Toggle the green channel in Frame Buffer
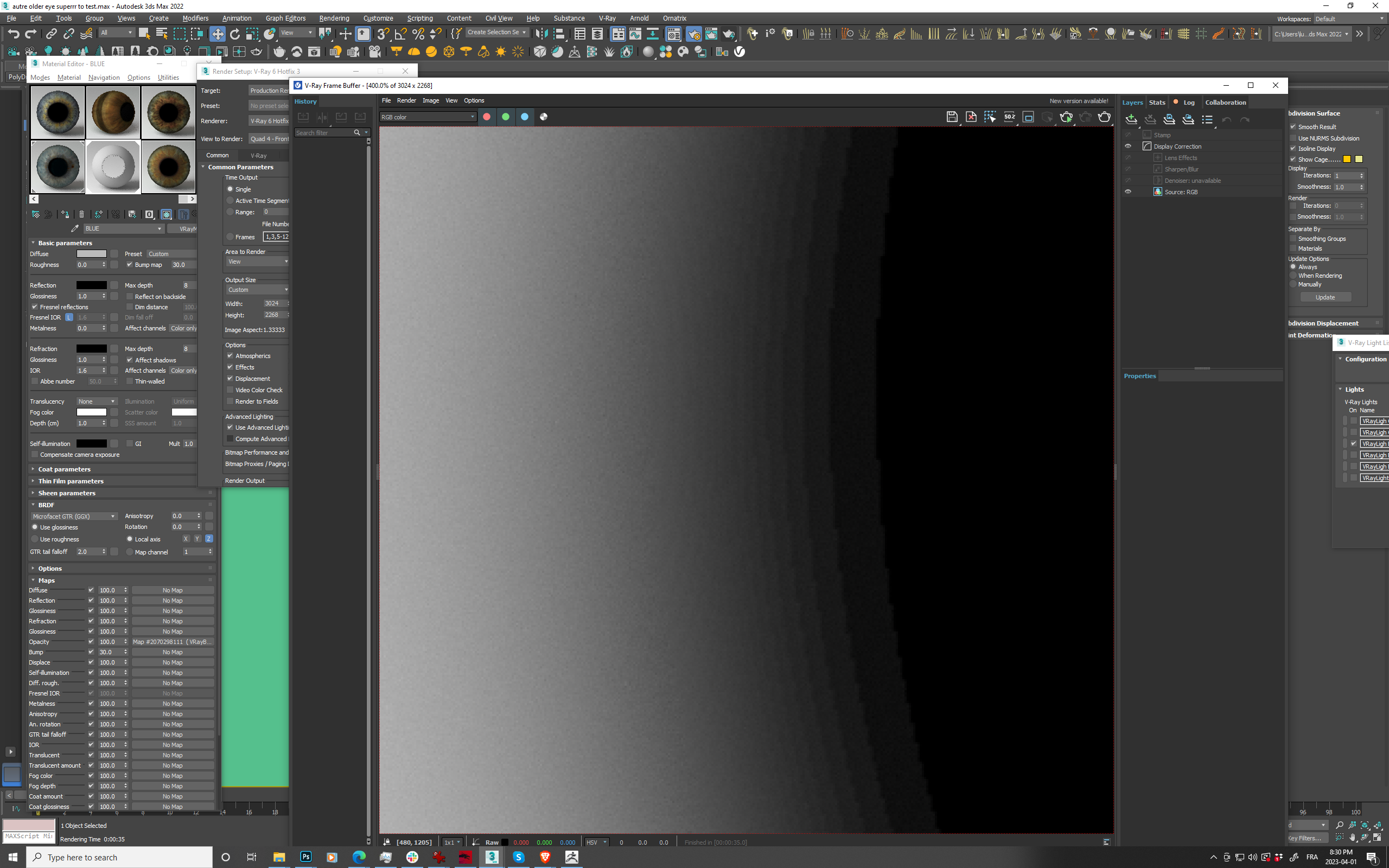 tap(506, 117)
